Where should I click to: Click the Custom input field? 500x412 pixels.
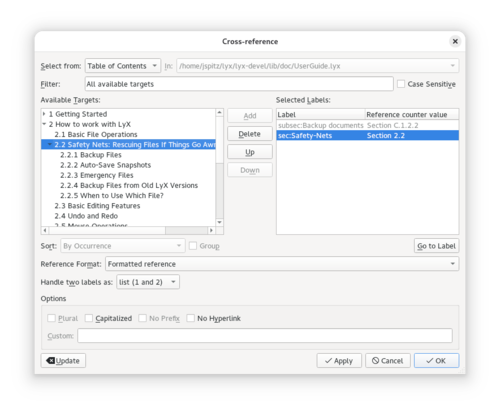[x=265, y=336]
